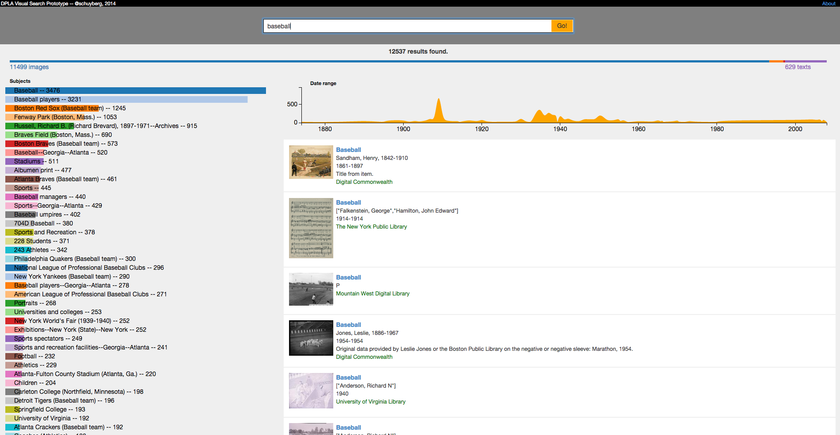Select Sports--Georgia--Atlanta -- 429 subject
This screenshot has height=435, width=840.
[54, 206]
